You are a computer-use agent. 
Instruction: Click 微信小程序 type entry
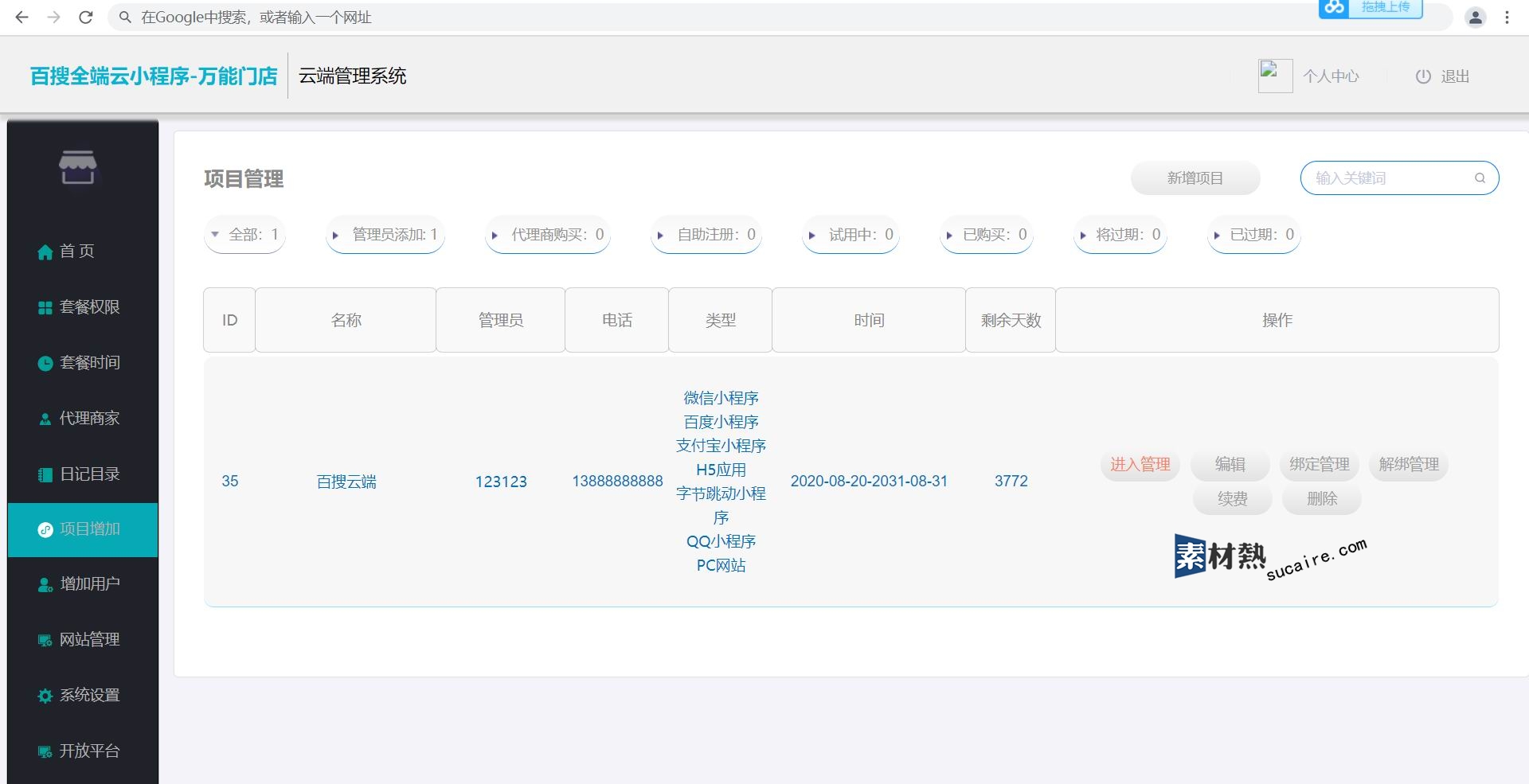[x=721, y=398]
